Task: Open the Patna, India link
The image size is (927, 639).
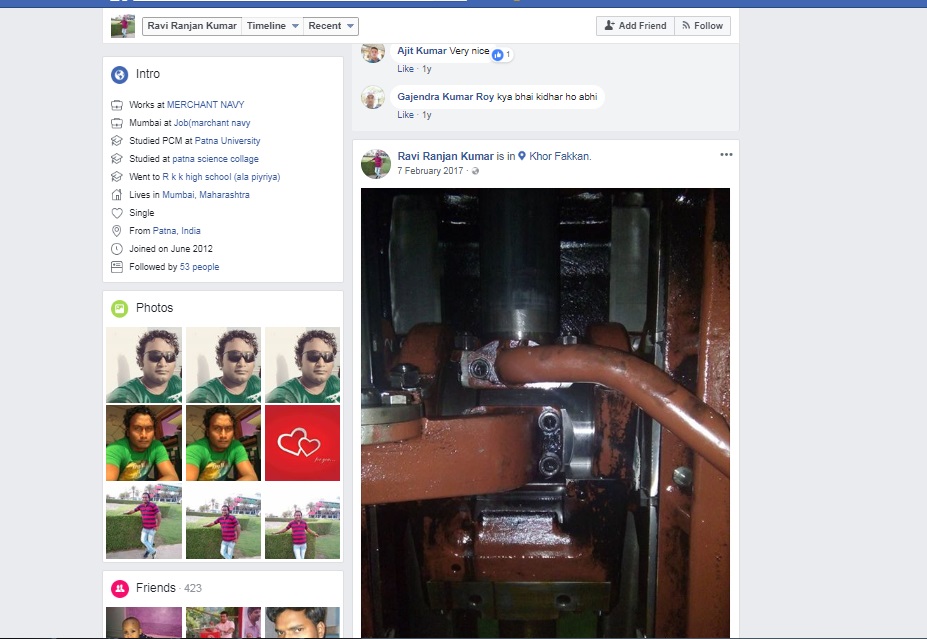Action: 176,231
